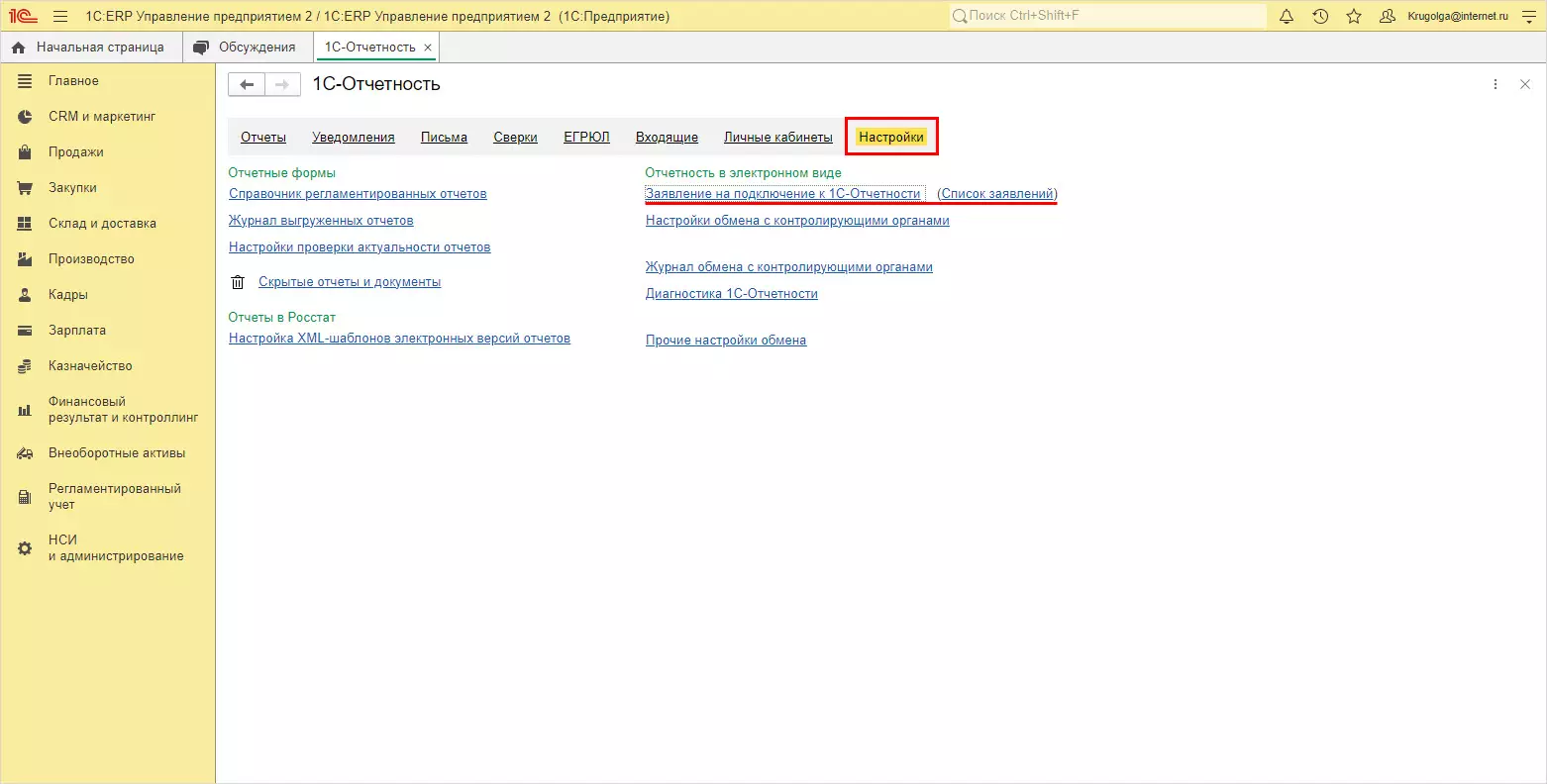Open the Письма tab
The width and height of the screenshot is (1547, 784).
tap(444, 138)
